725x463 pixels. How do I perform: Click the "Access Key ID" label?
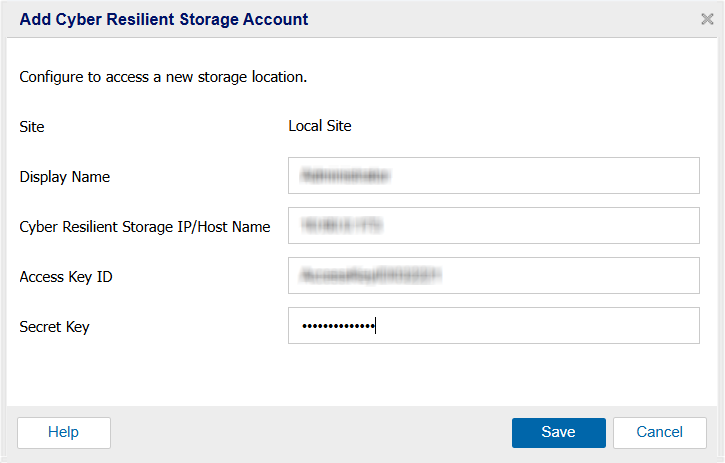coord(66,277)
